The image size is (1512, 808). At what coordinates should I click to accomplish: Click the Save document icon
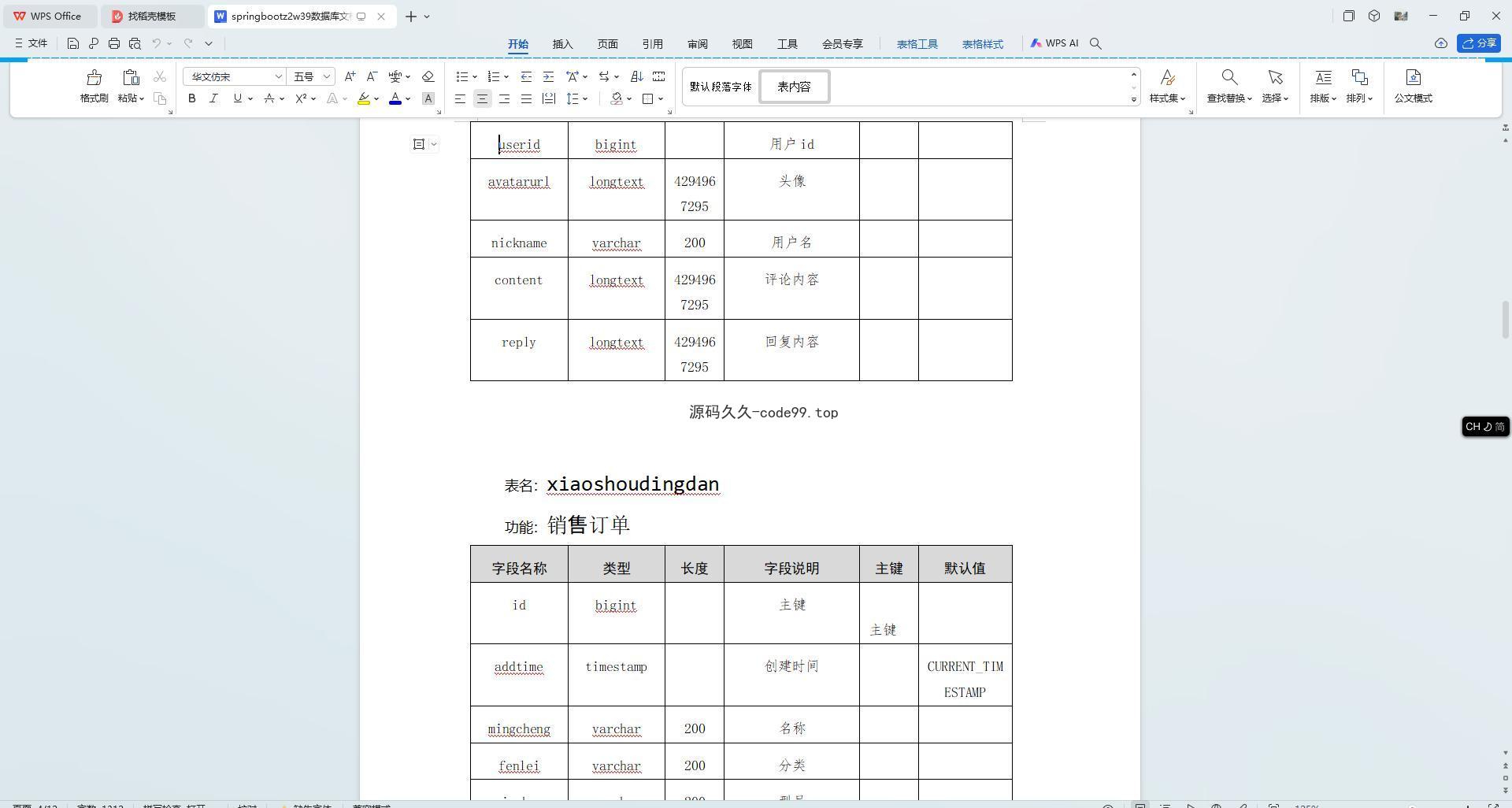[73, 43]
